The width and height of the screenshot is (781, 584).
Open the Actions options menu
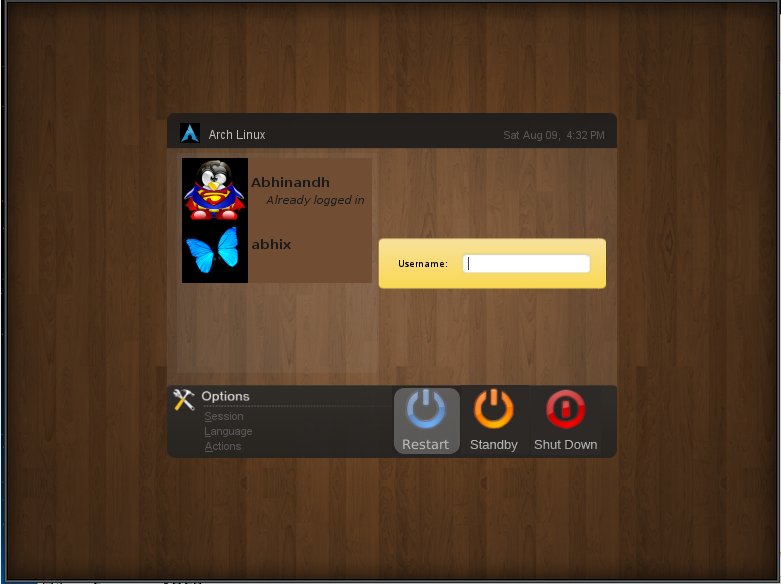click(223, 446)
